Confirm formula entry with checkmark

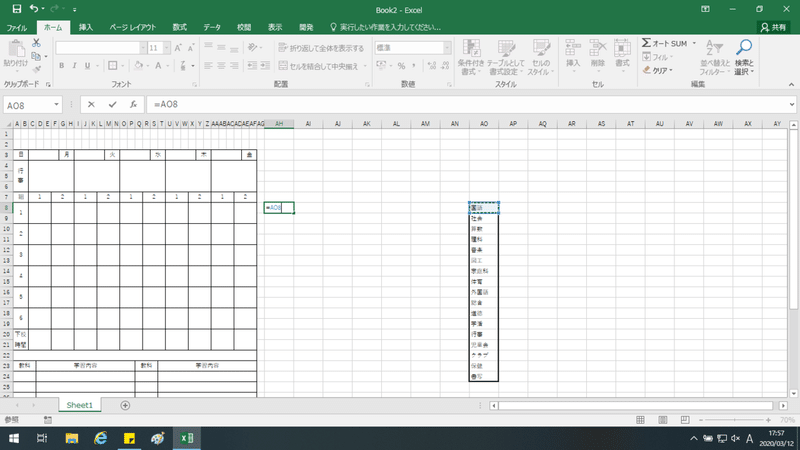point(112,105)
